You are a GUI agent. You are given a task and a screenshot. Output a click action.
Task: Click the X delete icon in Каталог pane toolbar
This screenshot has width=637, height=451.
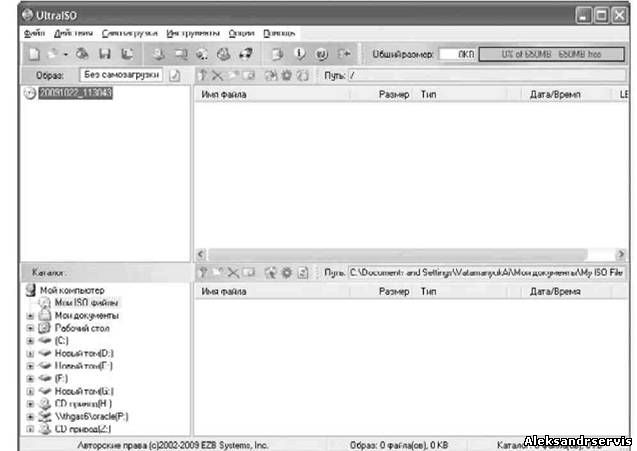[233, 272]
